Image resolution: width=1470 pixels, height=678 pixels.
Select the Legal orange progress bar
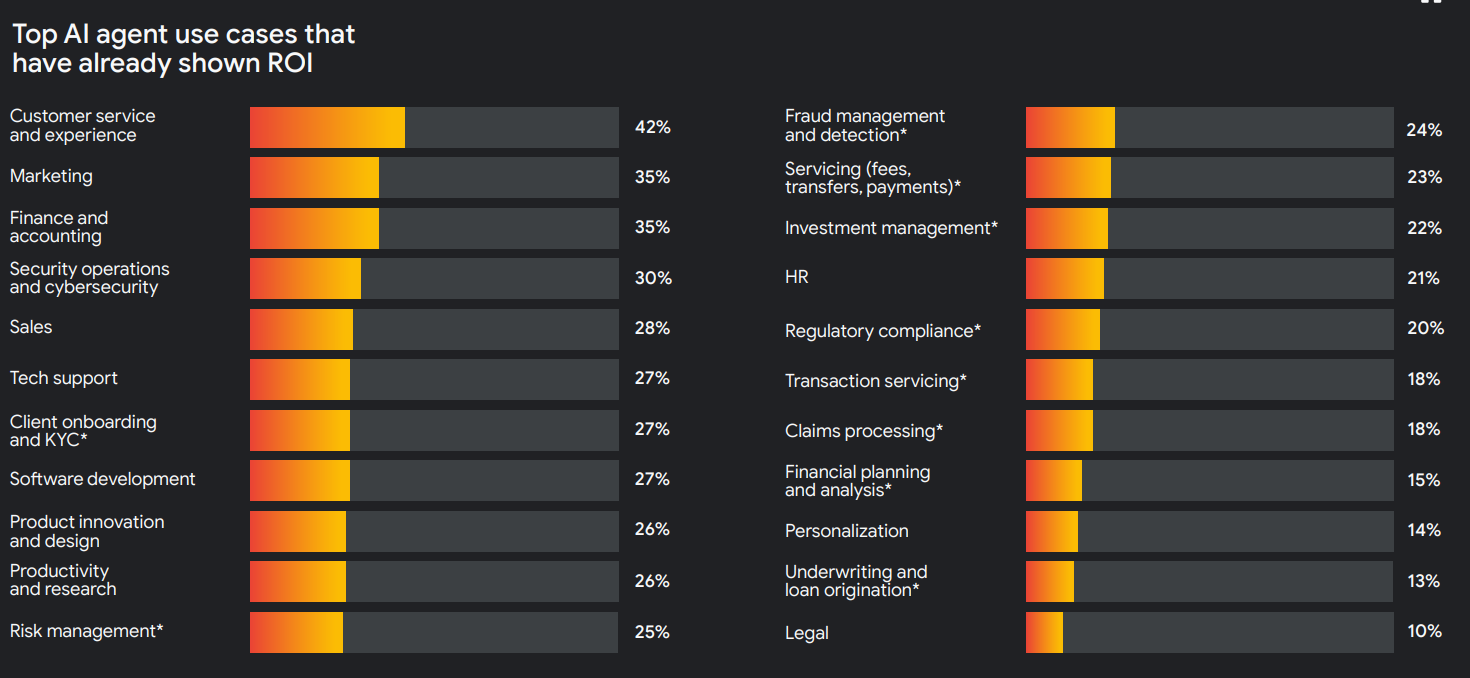point(1044,632)
